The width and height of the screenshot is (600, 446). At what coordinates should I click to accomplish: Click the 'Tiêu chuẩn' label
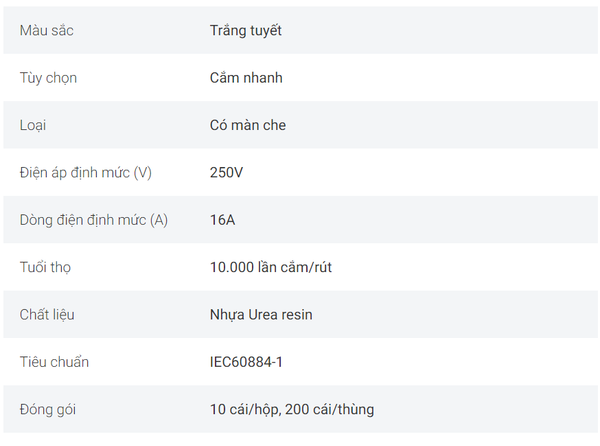tap(54, 362)
